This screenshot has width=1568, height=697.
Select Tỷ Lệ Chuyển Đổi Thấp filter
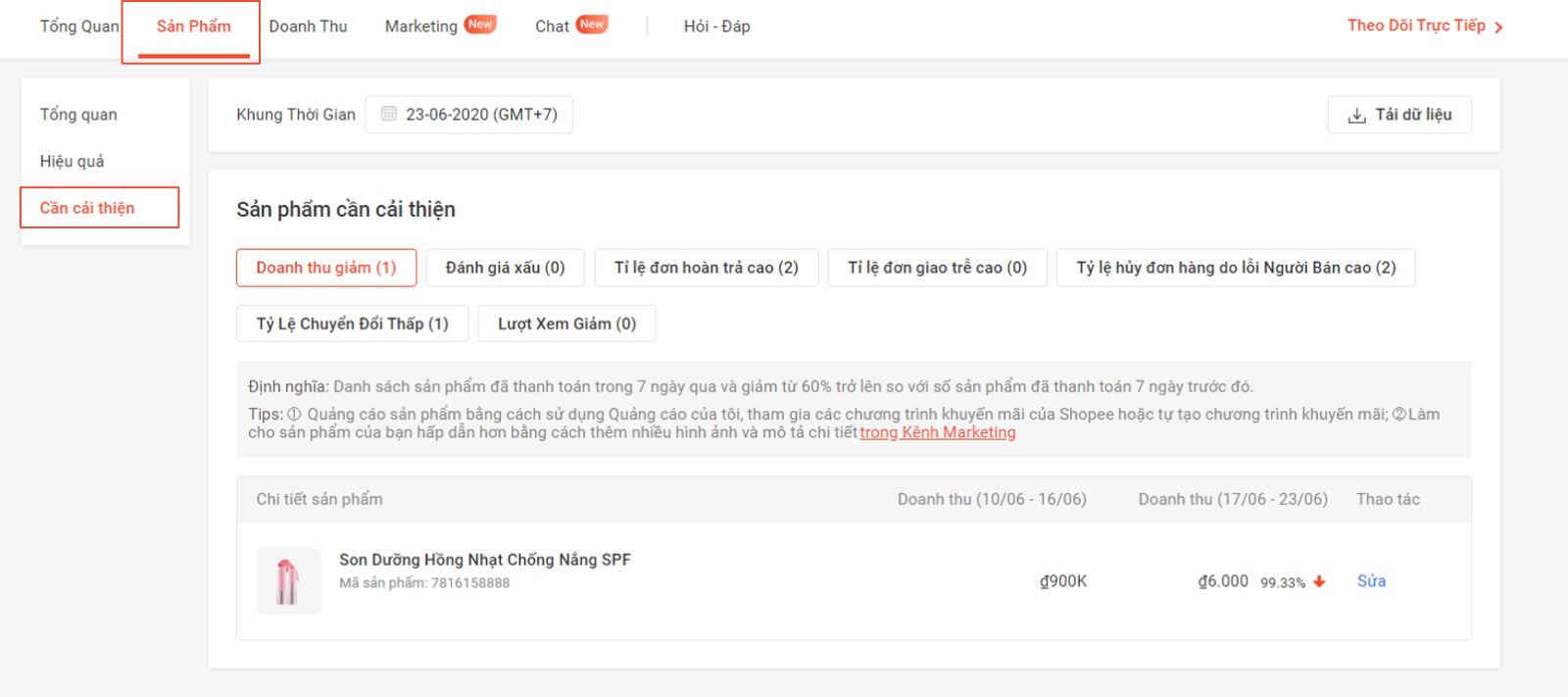tap(352, 324)
